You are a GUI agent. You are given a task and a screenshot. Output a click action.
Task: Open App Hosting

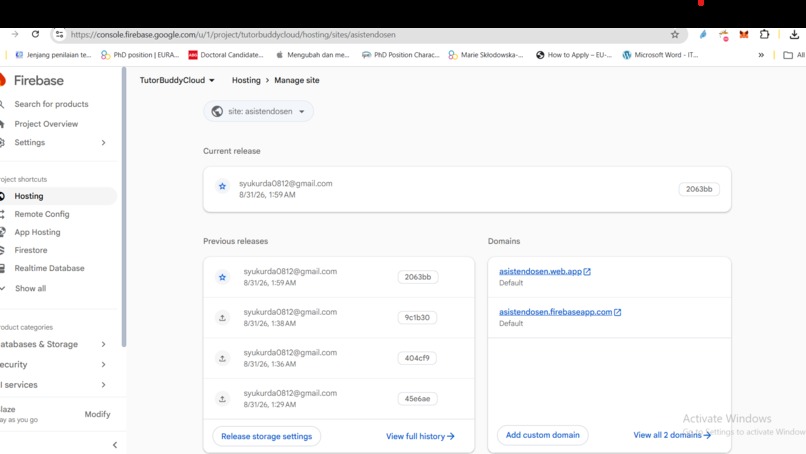pyautogui.click(x=37, y=232)
